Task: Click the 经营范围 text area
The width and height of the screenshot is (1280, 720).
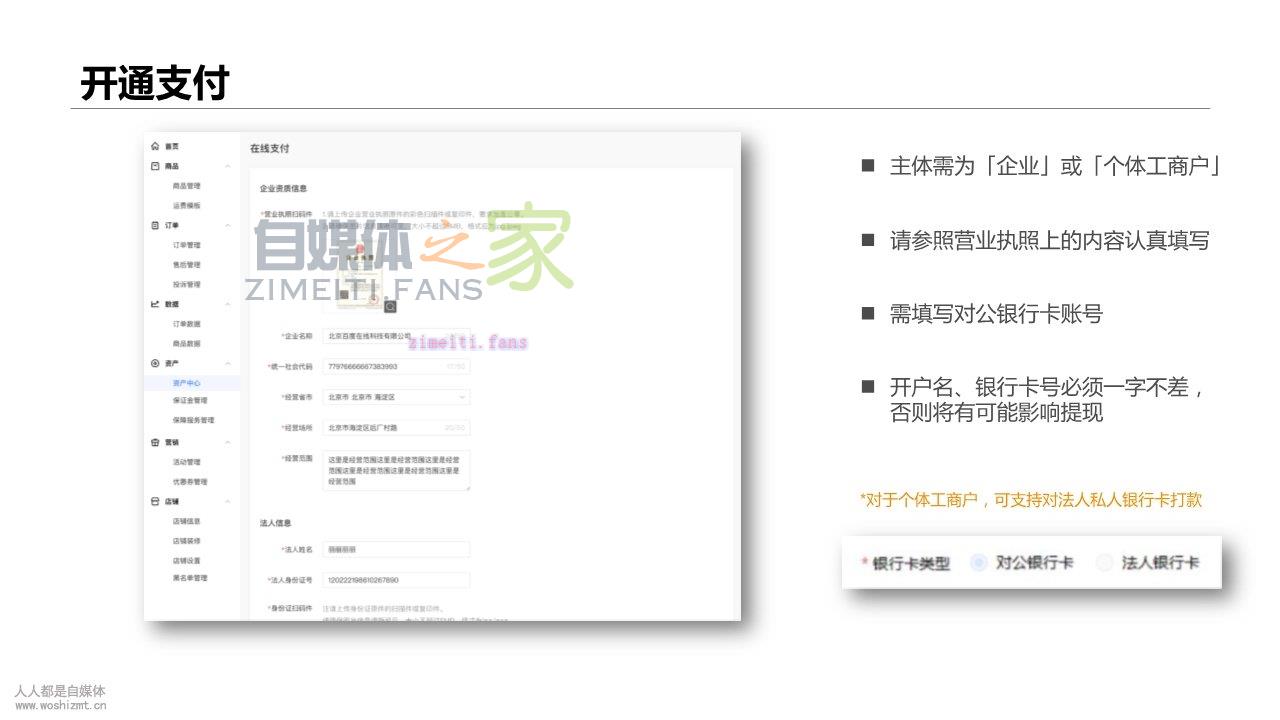Action: pos(397,470)
